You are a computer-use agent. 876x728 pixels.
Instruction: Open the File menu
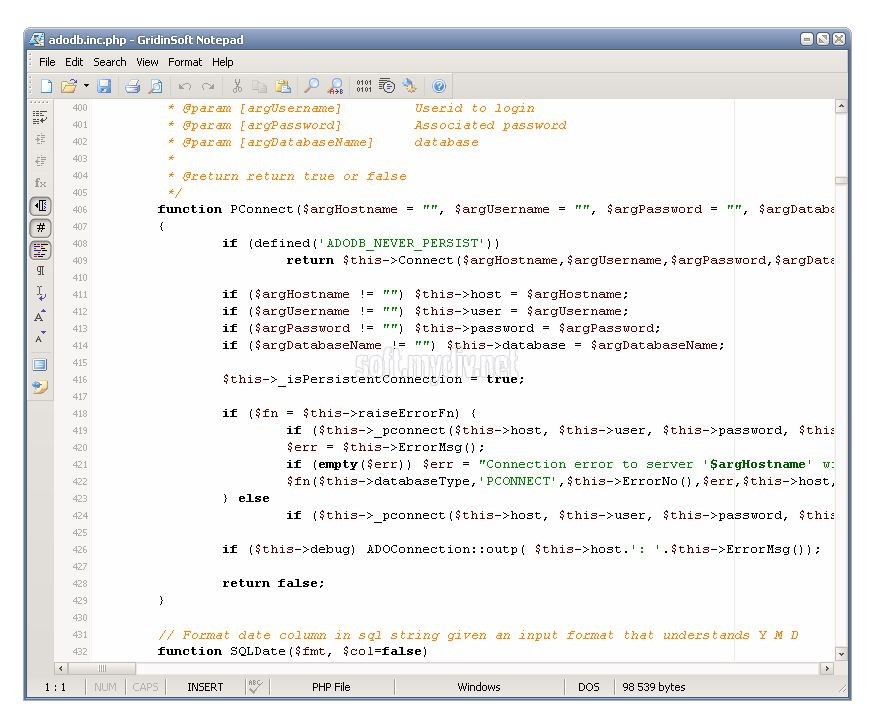tap(47, 62)
